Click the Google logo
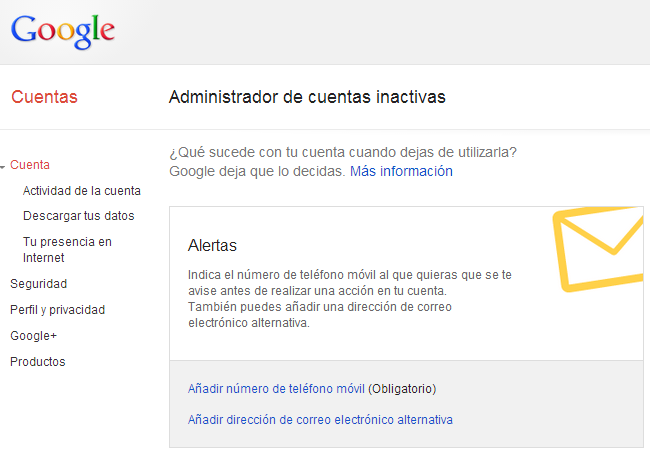The height and width of the screenshot is (450, 650). [63, 31]
